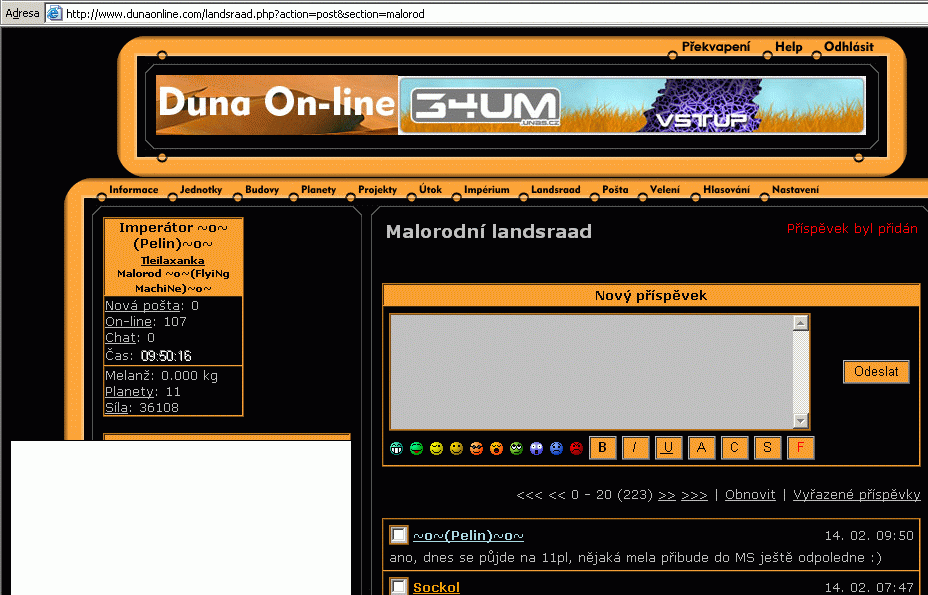Open the Velení menu

(665, 189)
